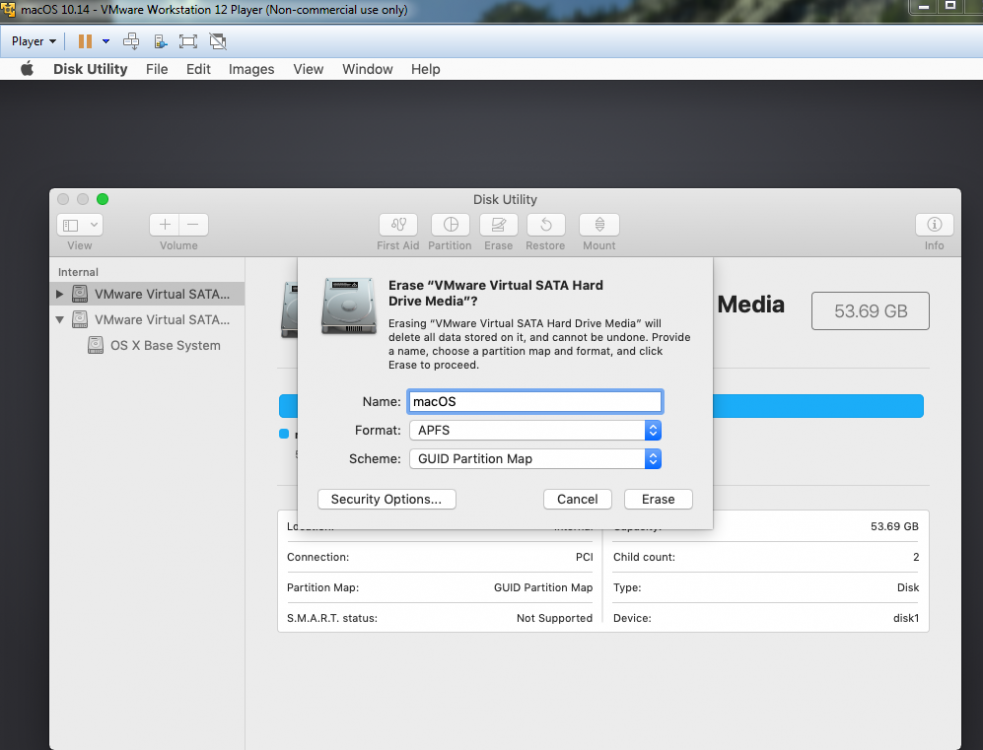Image resolution: width=983 pixels, height=750 pixels.
Task: Click the 53.69 GB capacity table value
Action: coord(895,526)
